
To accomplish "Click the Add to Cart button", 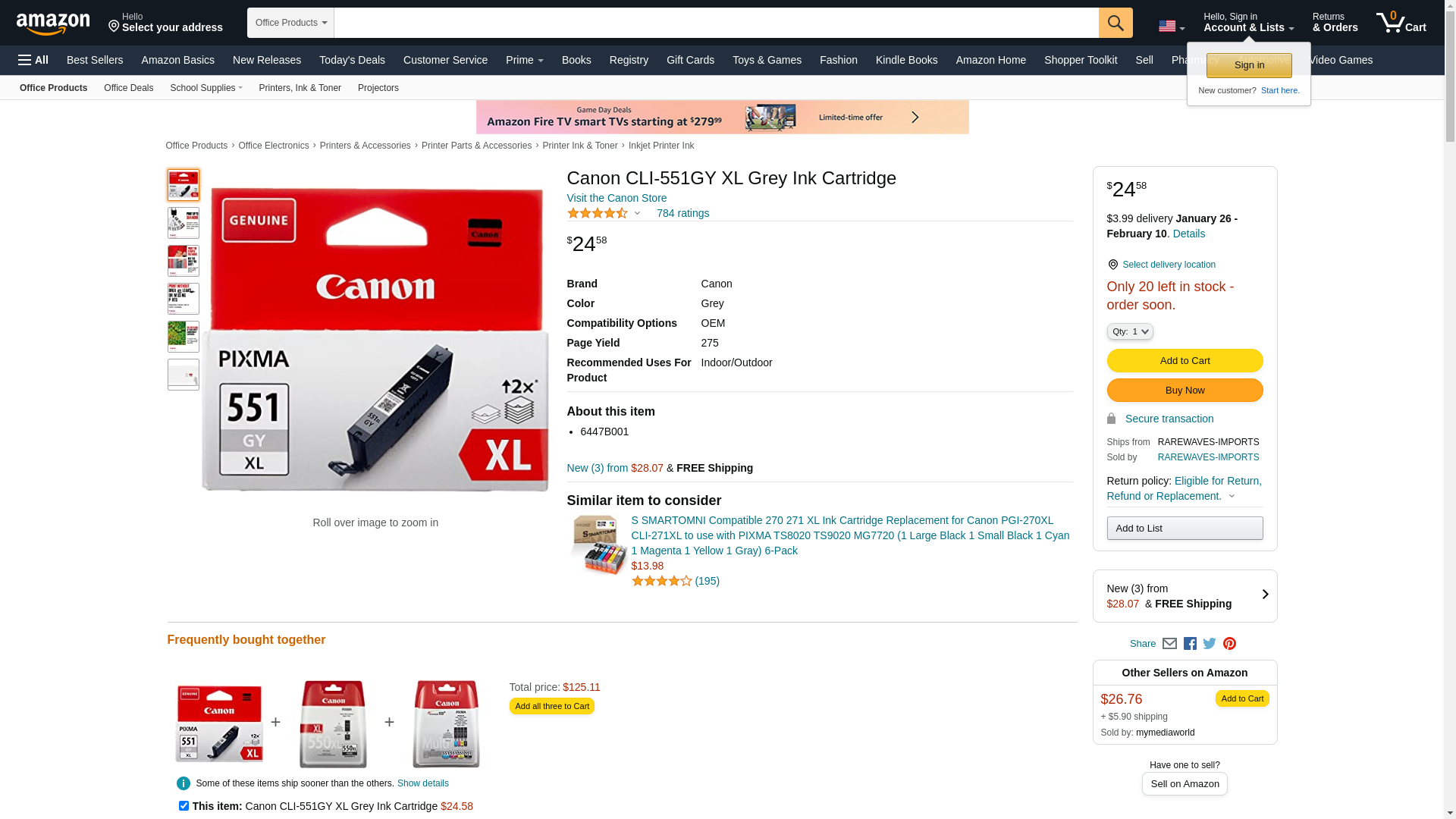I will tap(1185, 360).
